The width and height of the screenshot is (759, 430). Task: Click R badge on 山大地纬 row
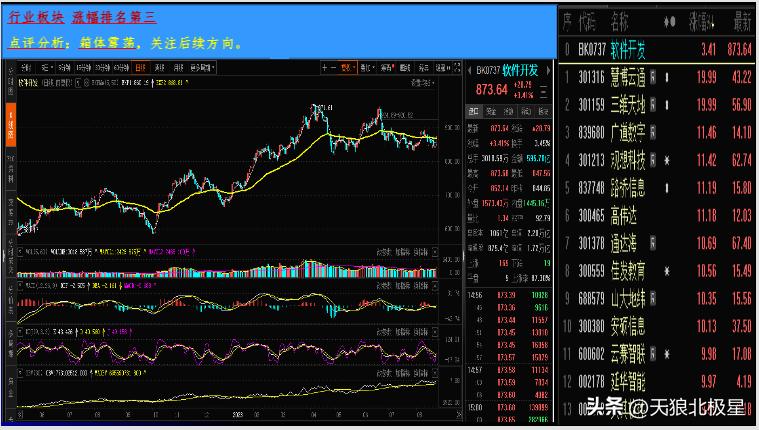coord(653,299)
